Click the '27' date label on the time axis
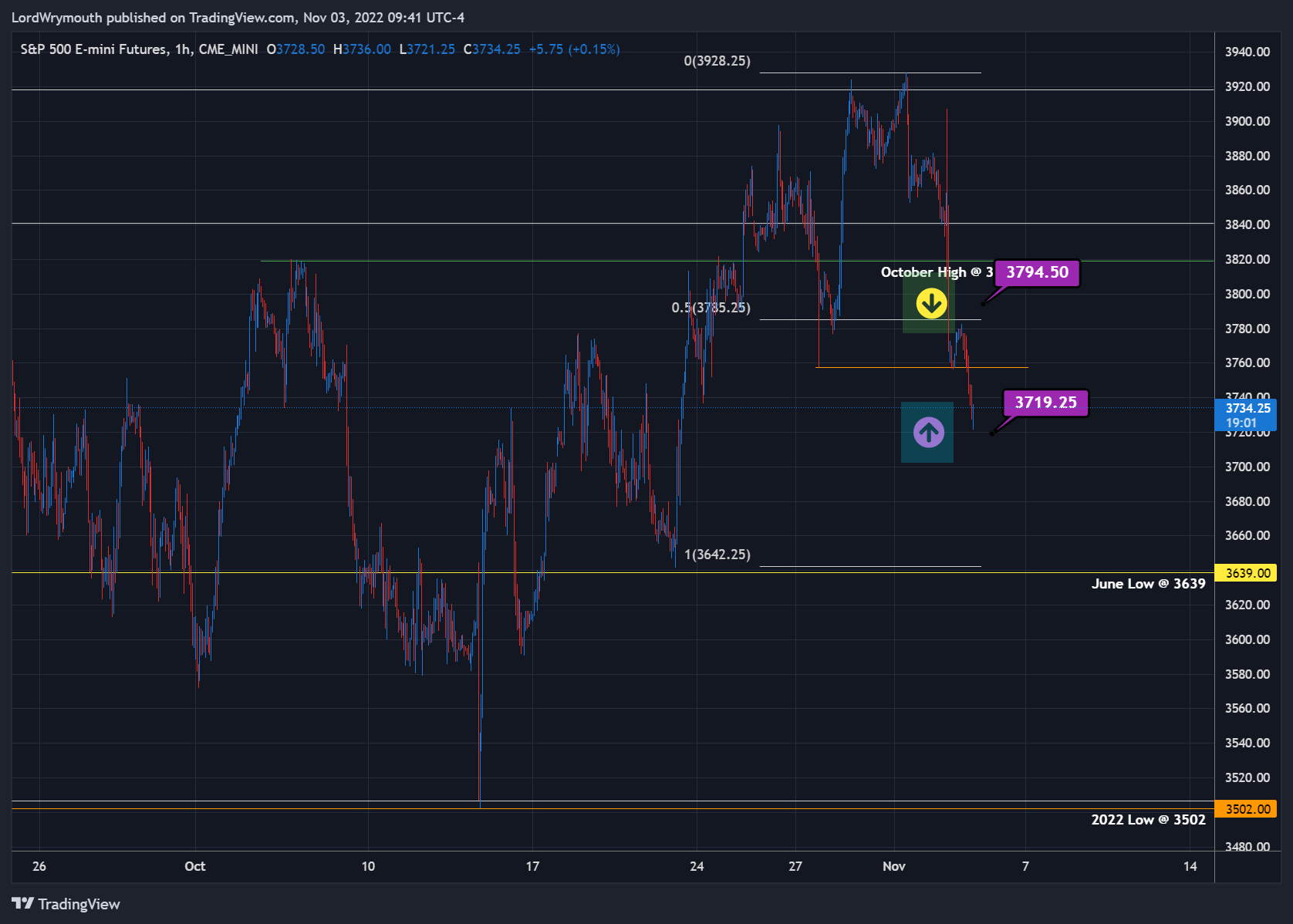Viewport: 1293px width, 924px height. click(x=795, y=866)
